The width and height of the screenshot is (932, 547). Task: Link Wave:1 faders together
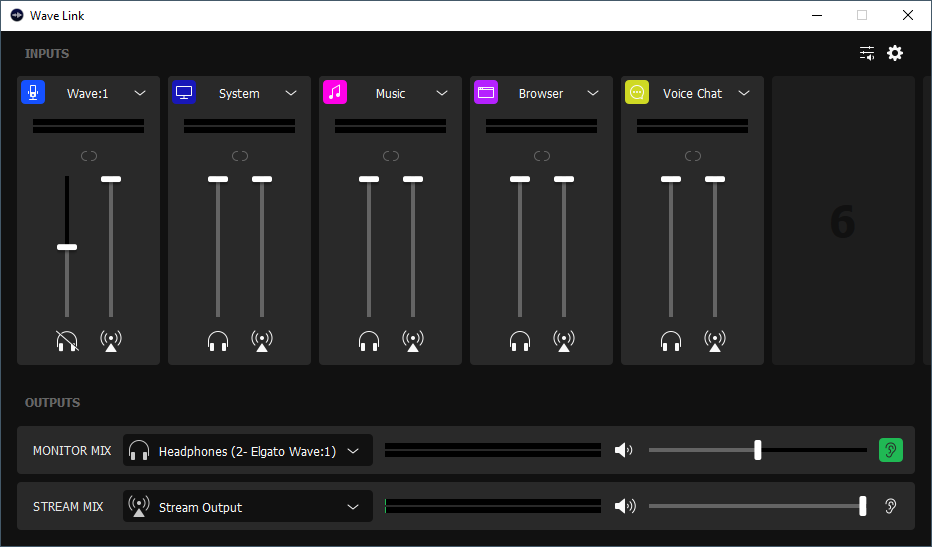click(x=89, y=156)
